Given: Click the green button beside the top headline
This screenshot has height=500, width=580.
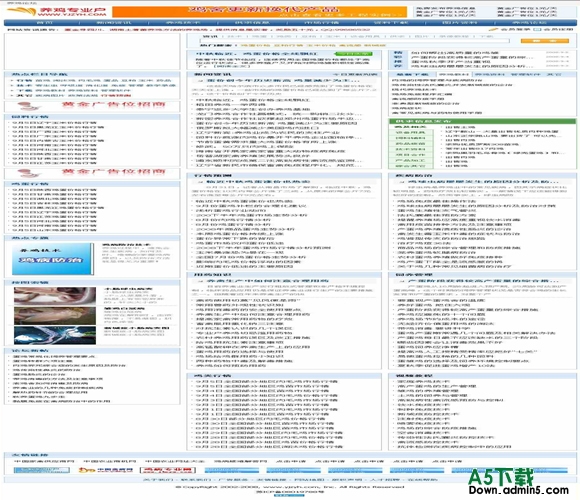Looking at the screenshot, I should (353, 54).
